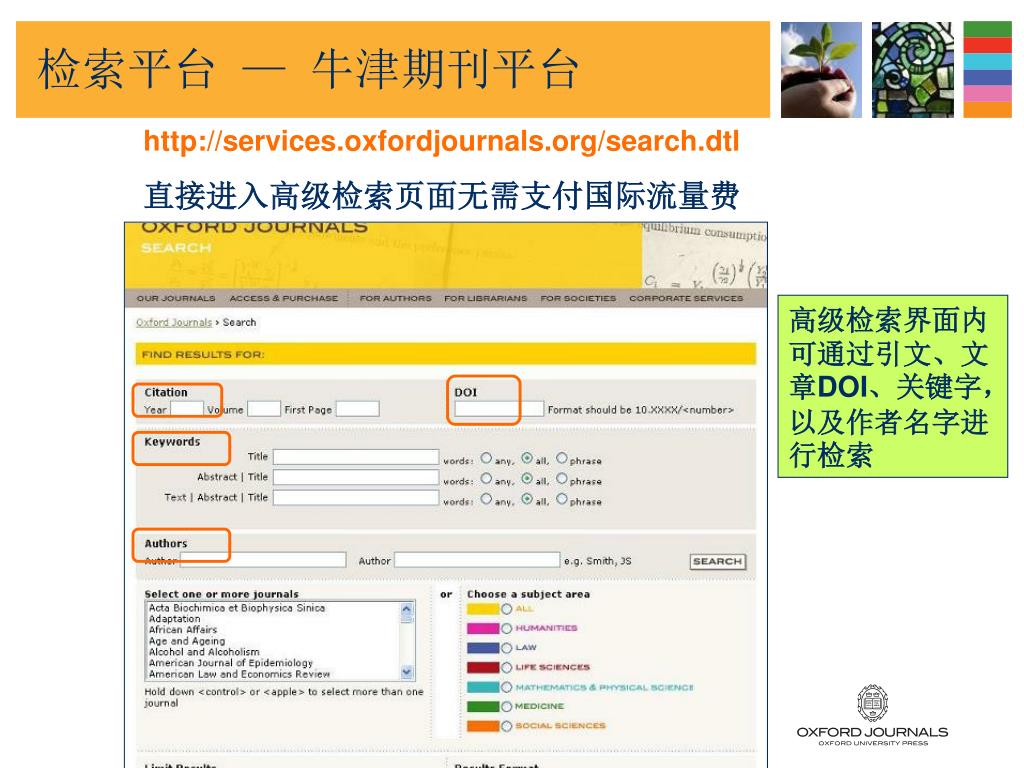Select American Law and Economics Review
Screen dimensions: 1024x768
click(x=239, y=674)
